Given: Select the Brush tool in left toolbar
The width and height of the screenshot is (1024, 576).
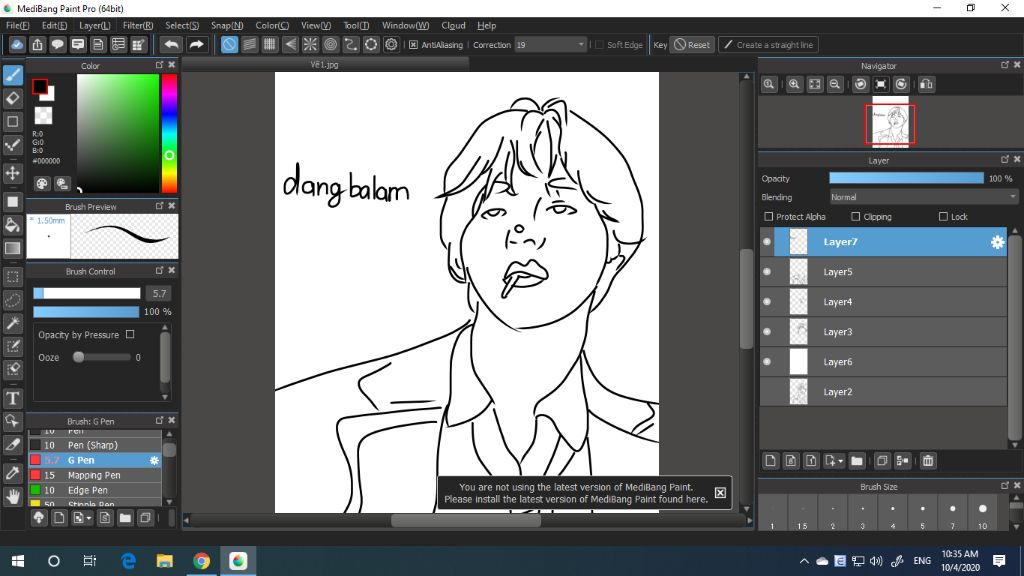Looking at the screenshot, I should [x=13, y=75].
